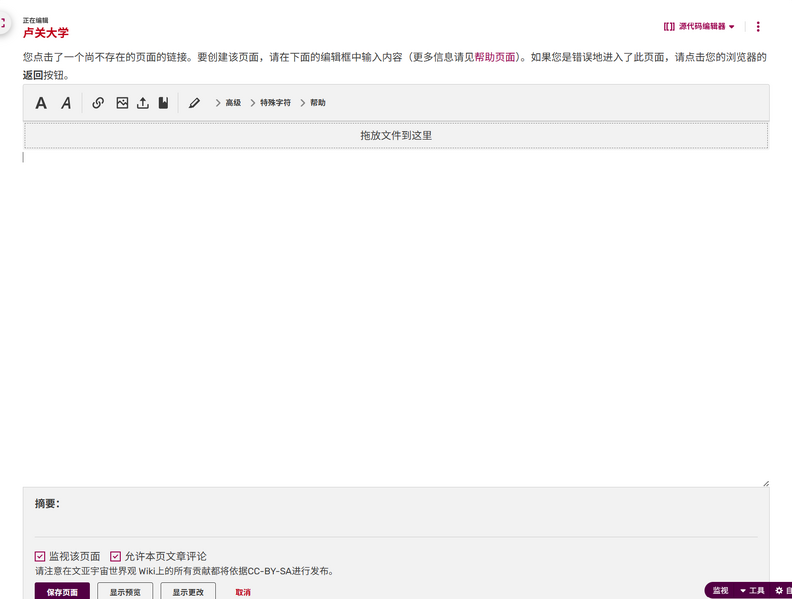Click the textarea resize handle corner
Viewport: 792px width, 599px height.
(766, 483)
